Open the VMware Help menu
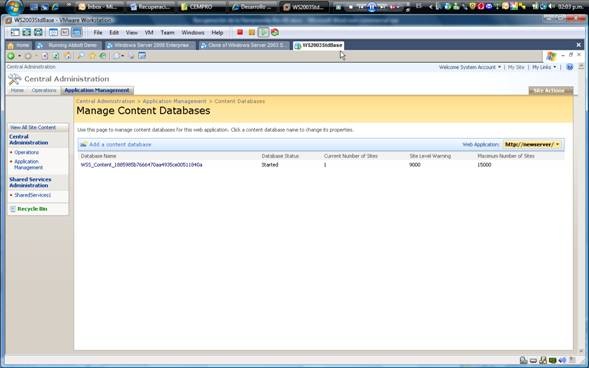The height and width of the screenshot is (368, 589). click(217, 33)
